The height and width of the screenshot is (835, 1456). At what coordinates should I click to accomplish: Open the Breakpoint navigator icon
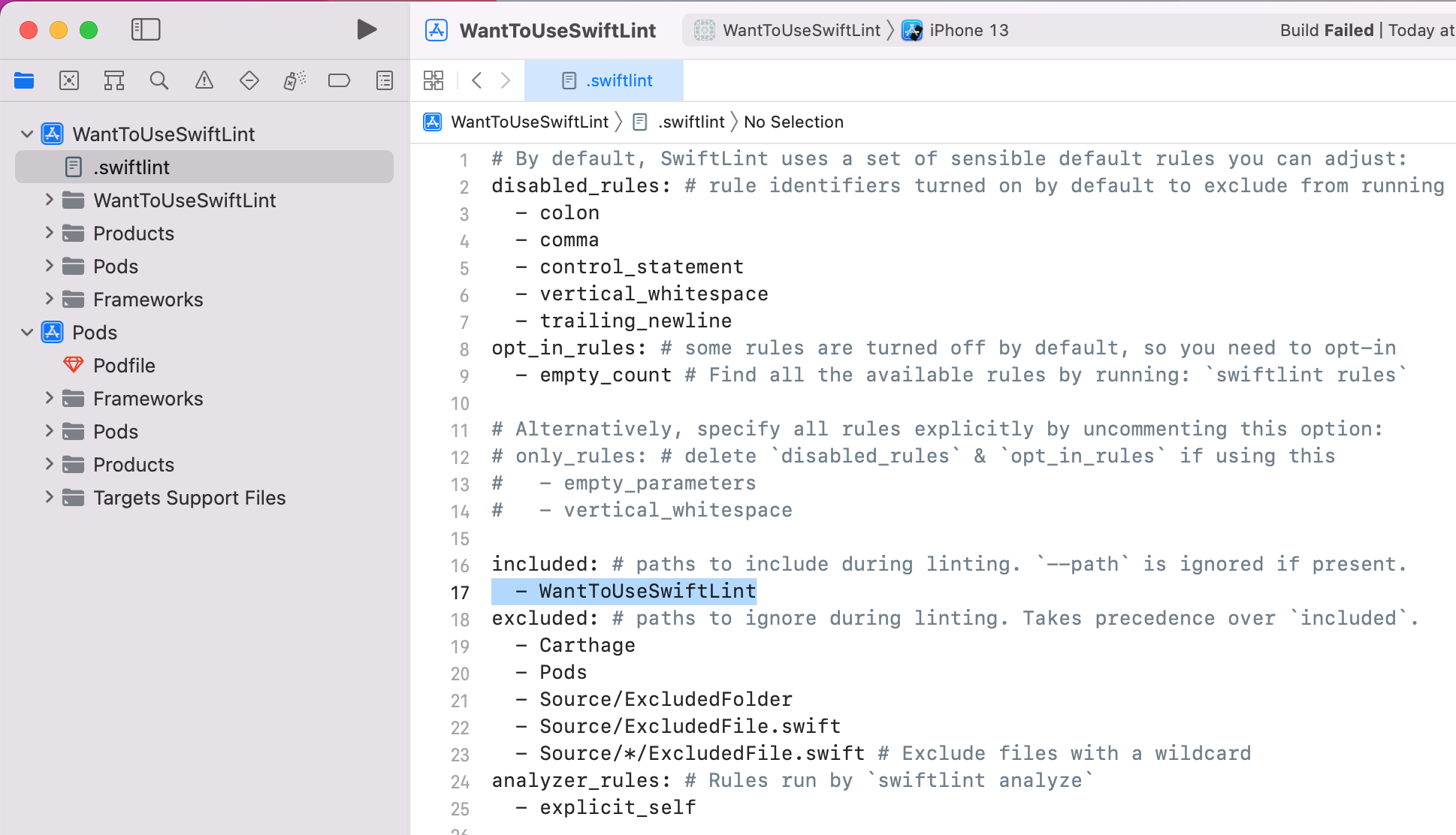[x=339, y=80]
